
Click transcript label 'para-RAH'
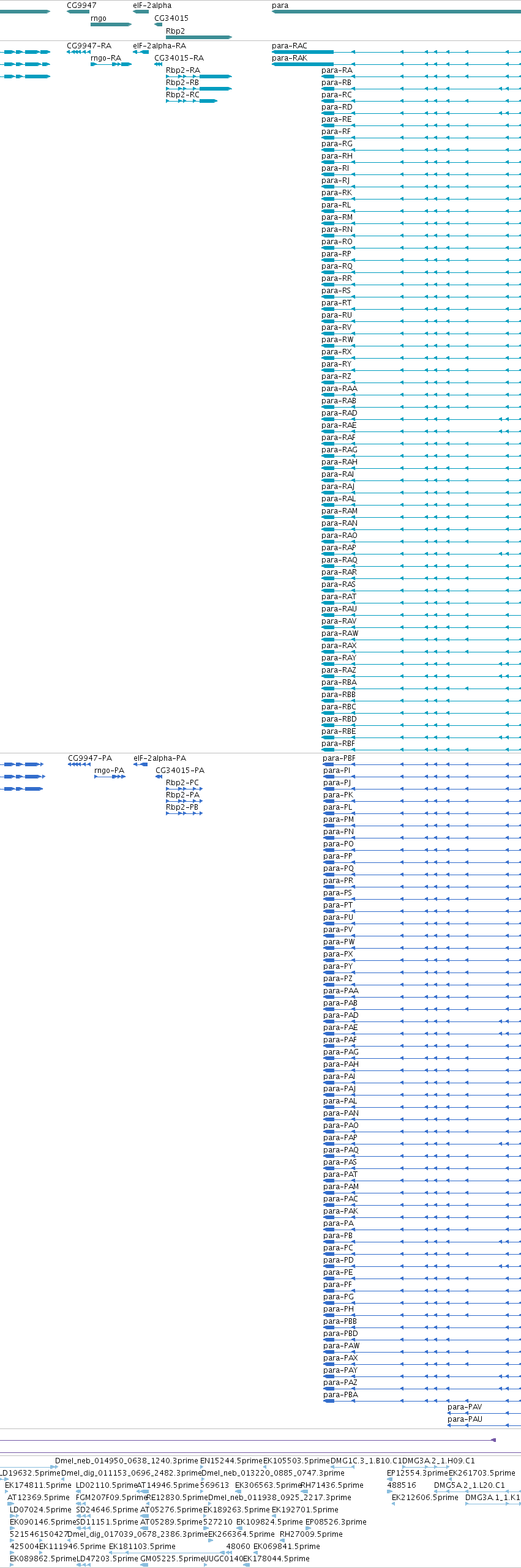tap(340, 462)
